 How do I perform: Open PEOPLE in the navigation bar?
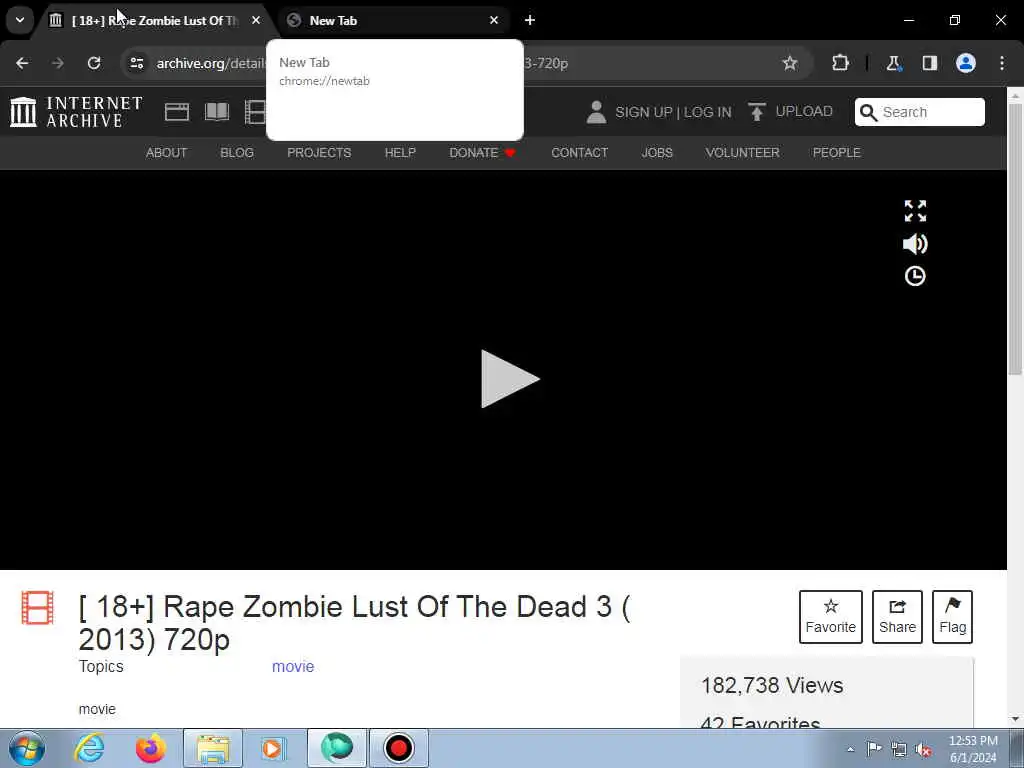click(837, 153)
